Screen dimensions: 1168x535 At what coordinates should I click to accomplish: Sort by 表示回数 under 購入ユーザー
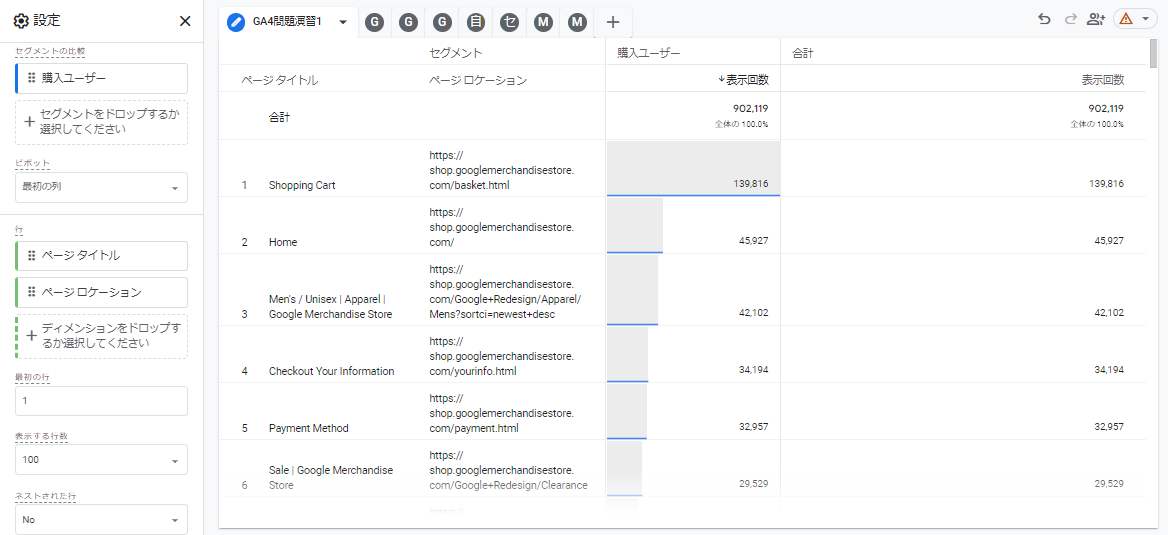click(x=743, y=79)
